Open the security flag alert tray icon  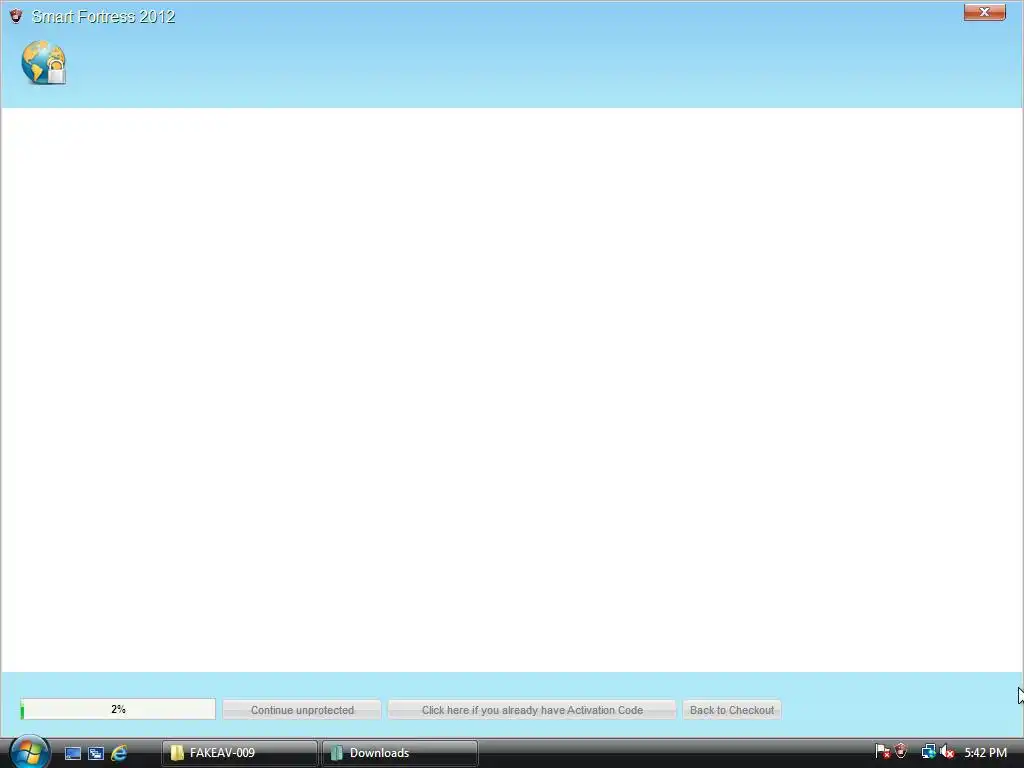pyautogui.click(x=882, y=752)
